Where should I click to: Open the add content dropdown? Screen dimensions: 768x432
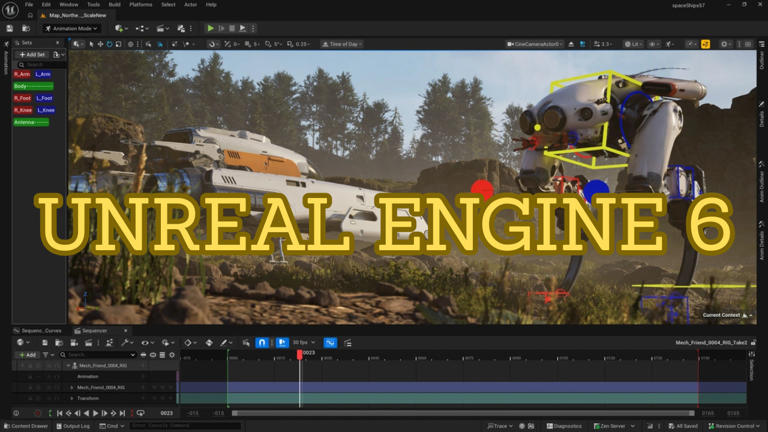(120, 28)
